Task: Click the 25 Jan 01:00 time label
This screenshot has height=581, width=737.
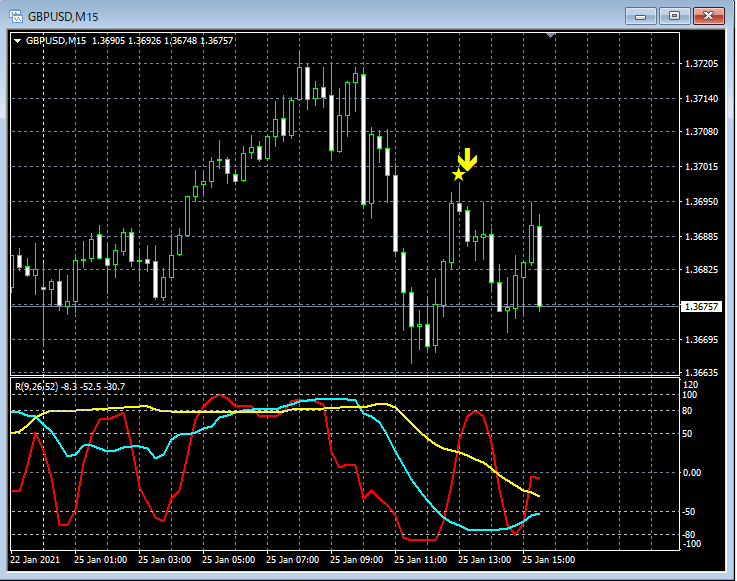Action: click(101, 559)
